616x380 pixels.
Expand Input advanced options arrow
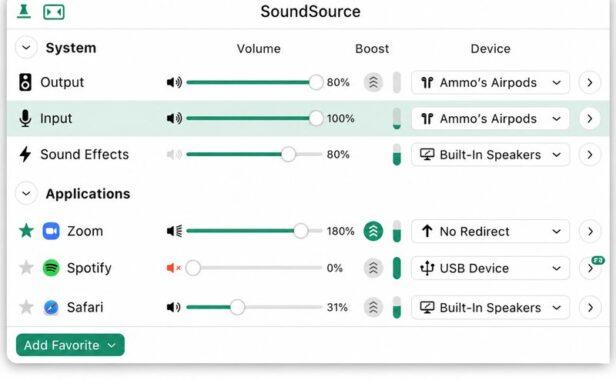coord(590,118)
